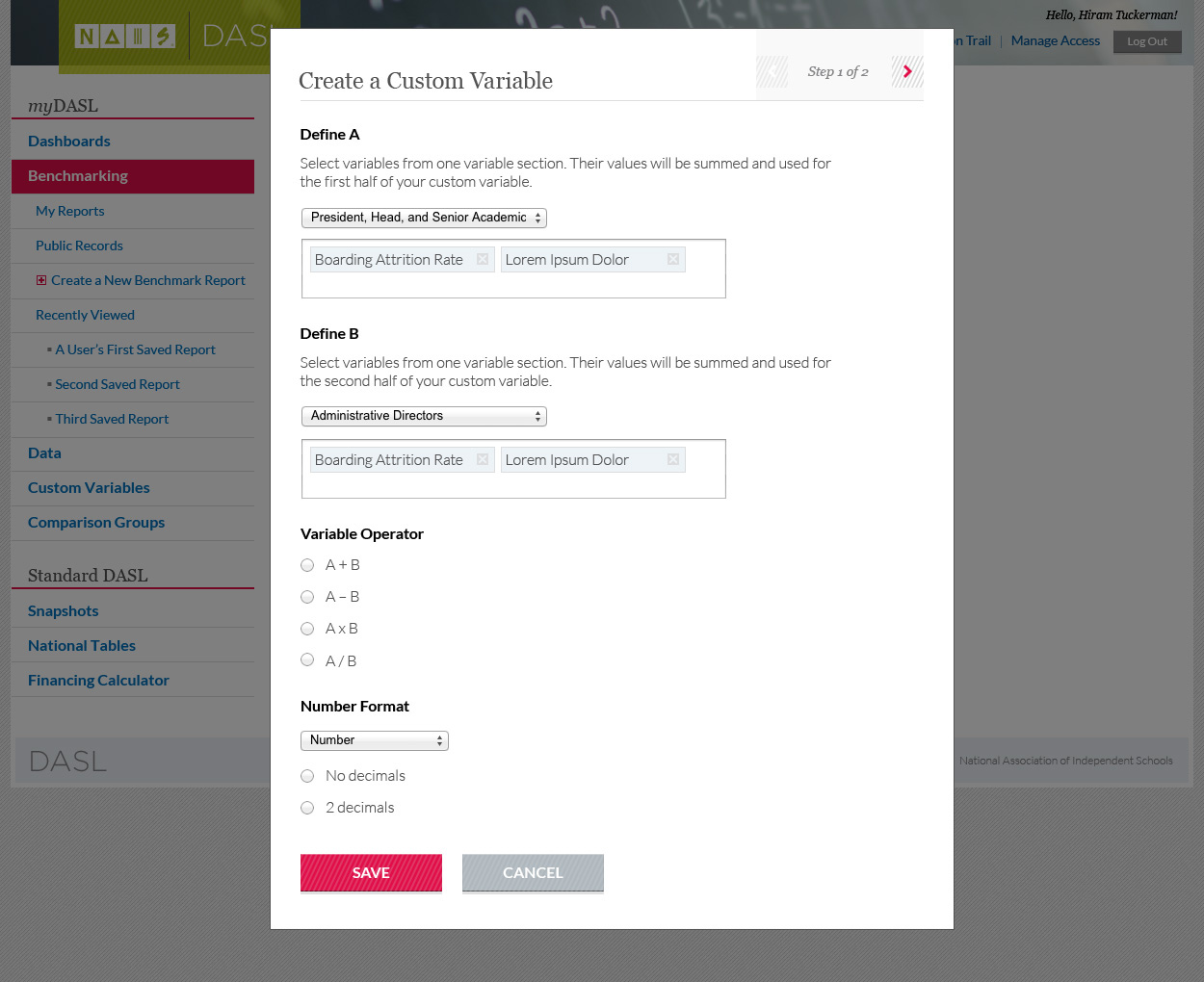Image resolution: width=1204 pixels, height=982 pixels.
Task: Choose the A / B operator option
Action: (307, 660)
